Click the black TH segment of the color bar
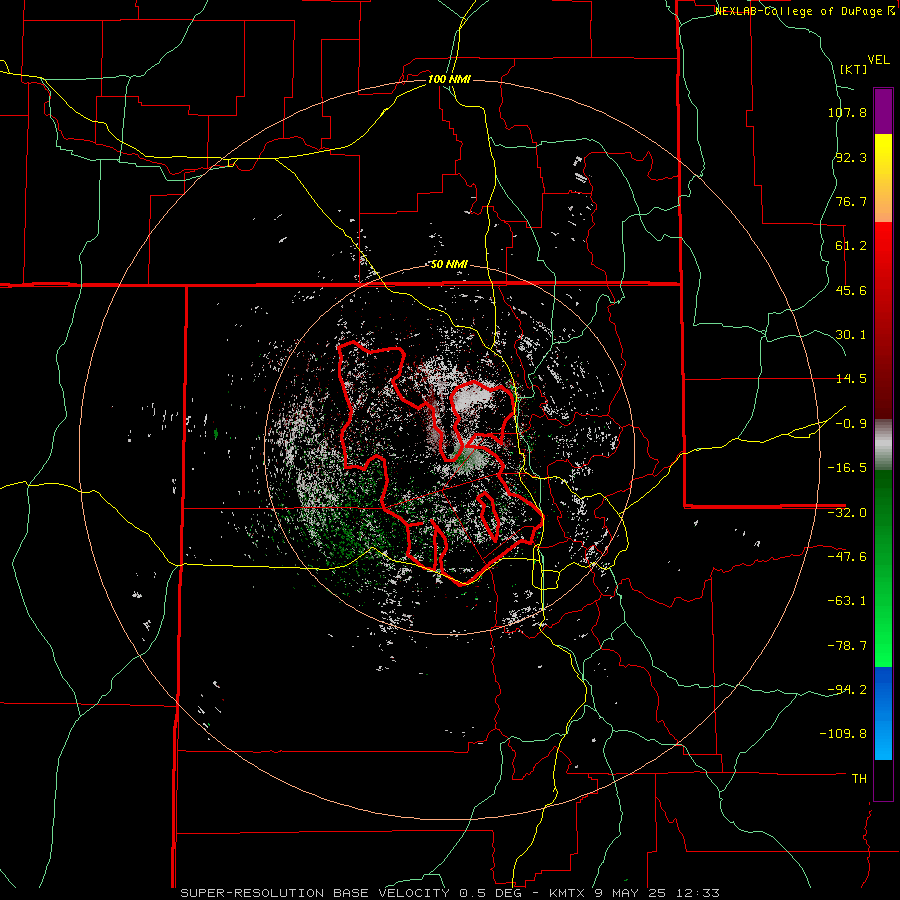This screenshot has width=900, height=900. point(883,779)
